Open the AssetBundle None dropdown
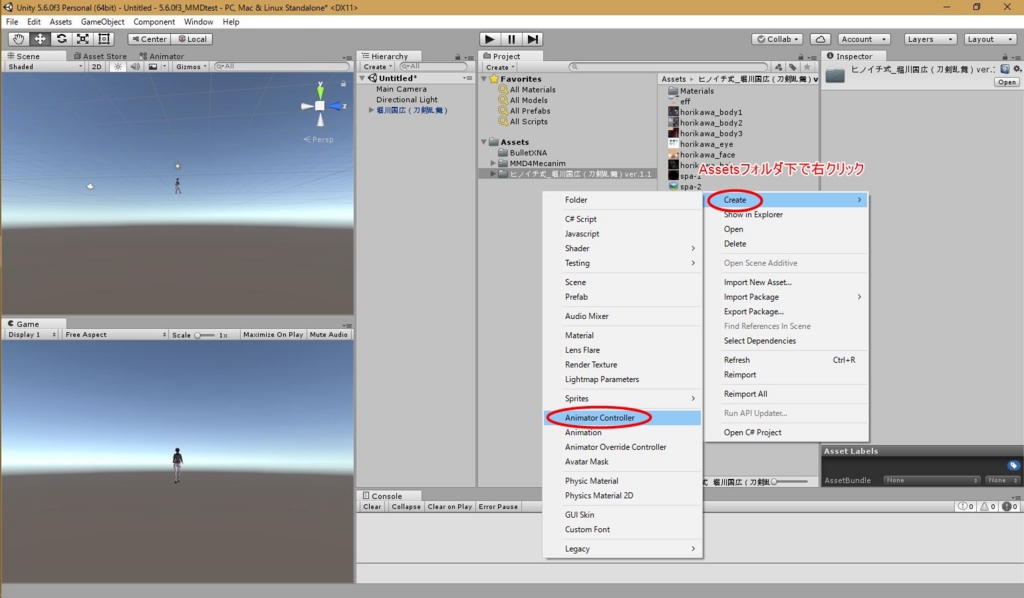Screen dimensions: 1024x598 (931, 480)
